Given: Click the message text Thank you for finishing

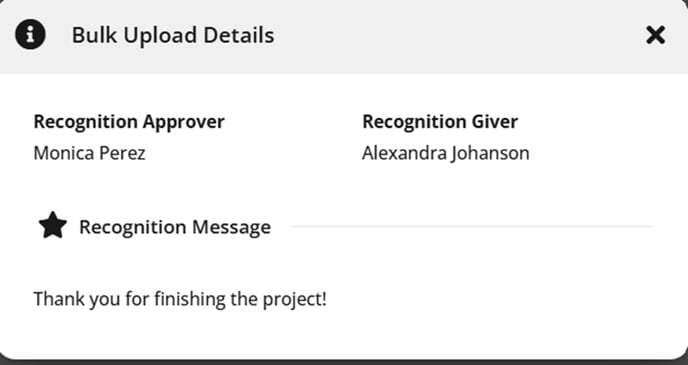Looking at the screenshot, I should pyautogui.click(x=131, y=299).
